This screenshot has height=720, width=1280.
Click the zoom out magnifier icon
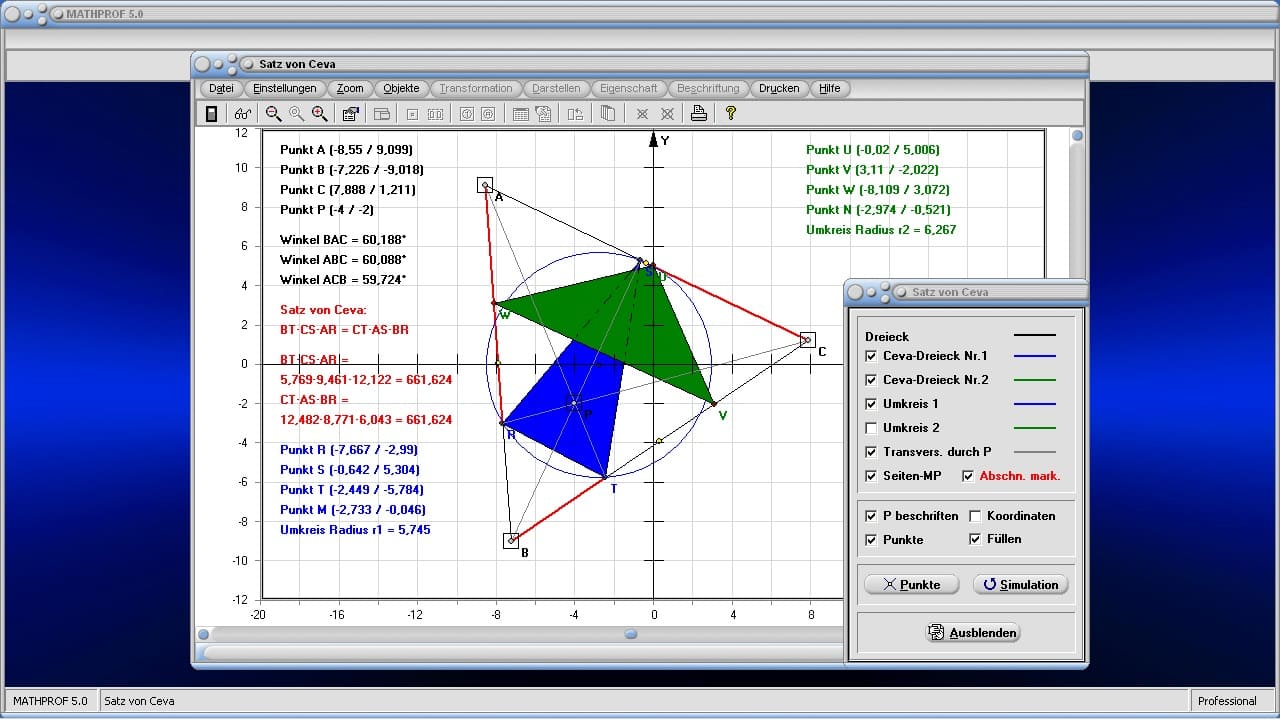[x=273, y=114]
